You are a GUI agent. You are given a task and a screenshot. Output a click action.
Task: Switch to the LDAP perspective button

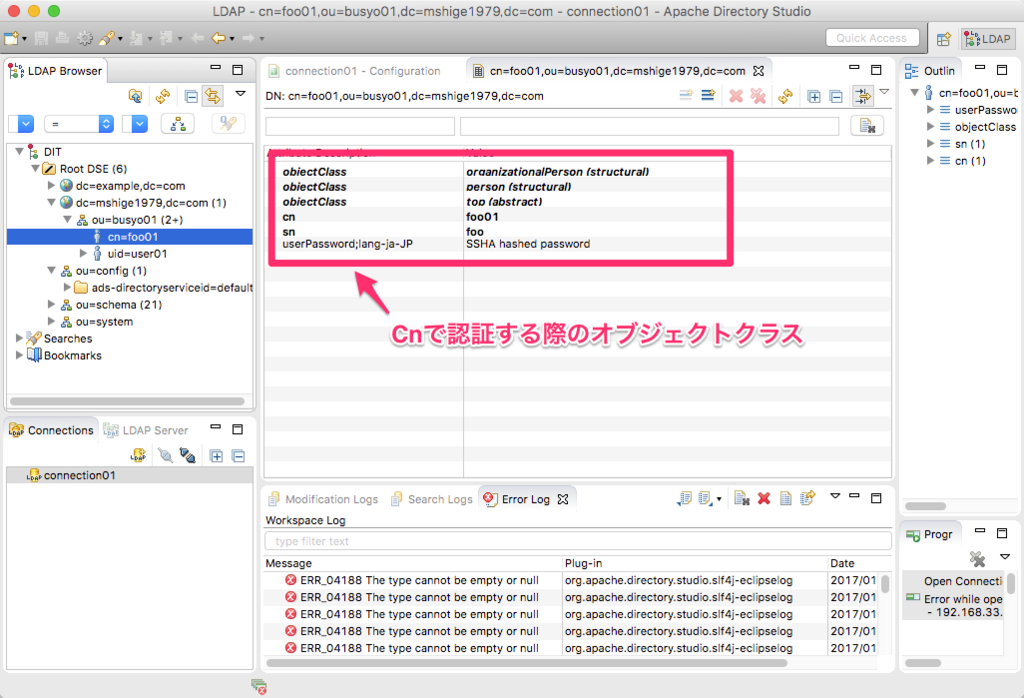point(988,39)
